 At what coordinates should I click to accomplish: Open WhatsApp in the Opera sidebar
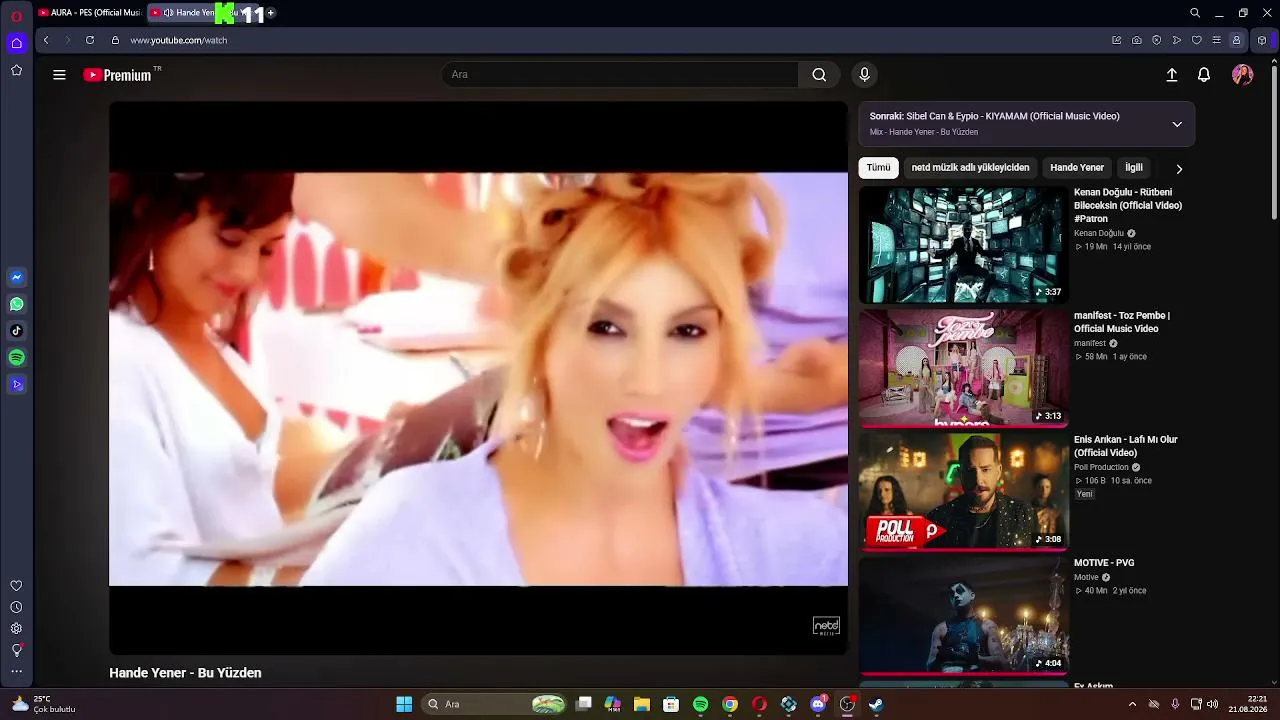tap(16, 304)
